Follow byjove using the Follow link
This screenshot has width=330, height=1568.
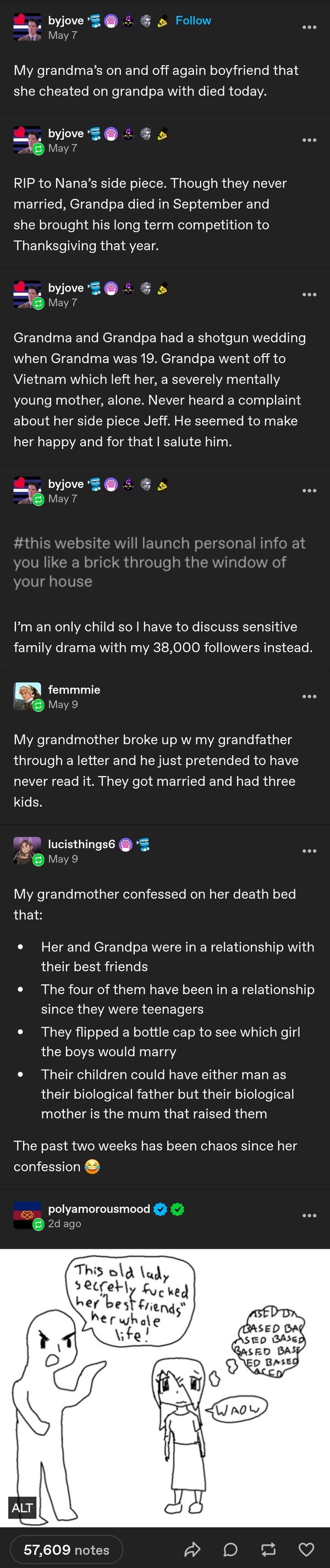[193, 21]
